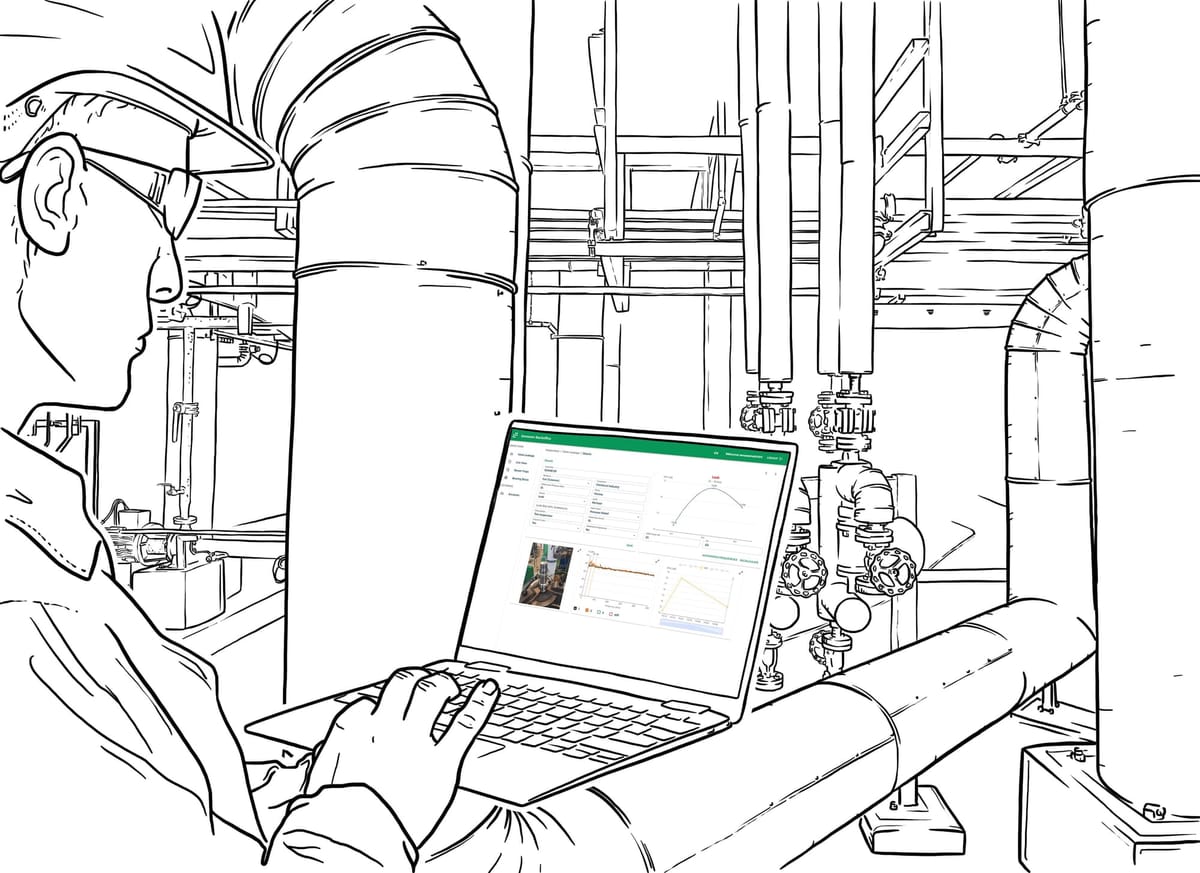Click expand icon on the orange line chart

(656, 563)
